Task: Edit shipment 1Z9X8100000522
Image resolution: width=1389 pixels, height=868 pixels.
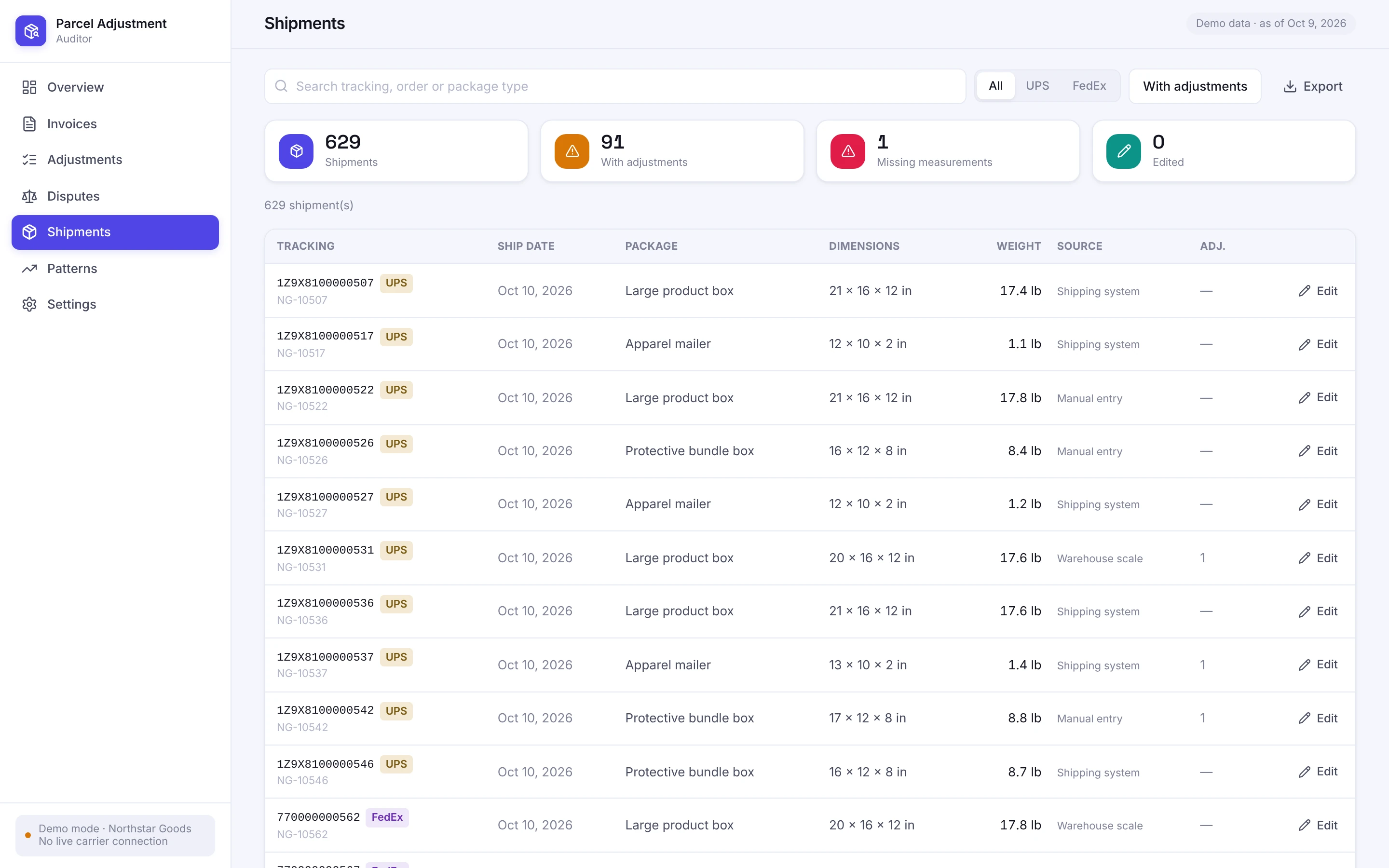Action: click(x=1318, y=397)
